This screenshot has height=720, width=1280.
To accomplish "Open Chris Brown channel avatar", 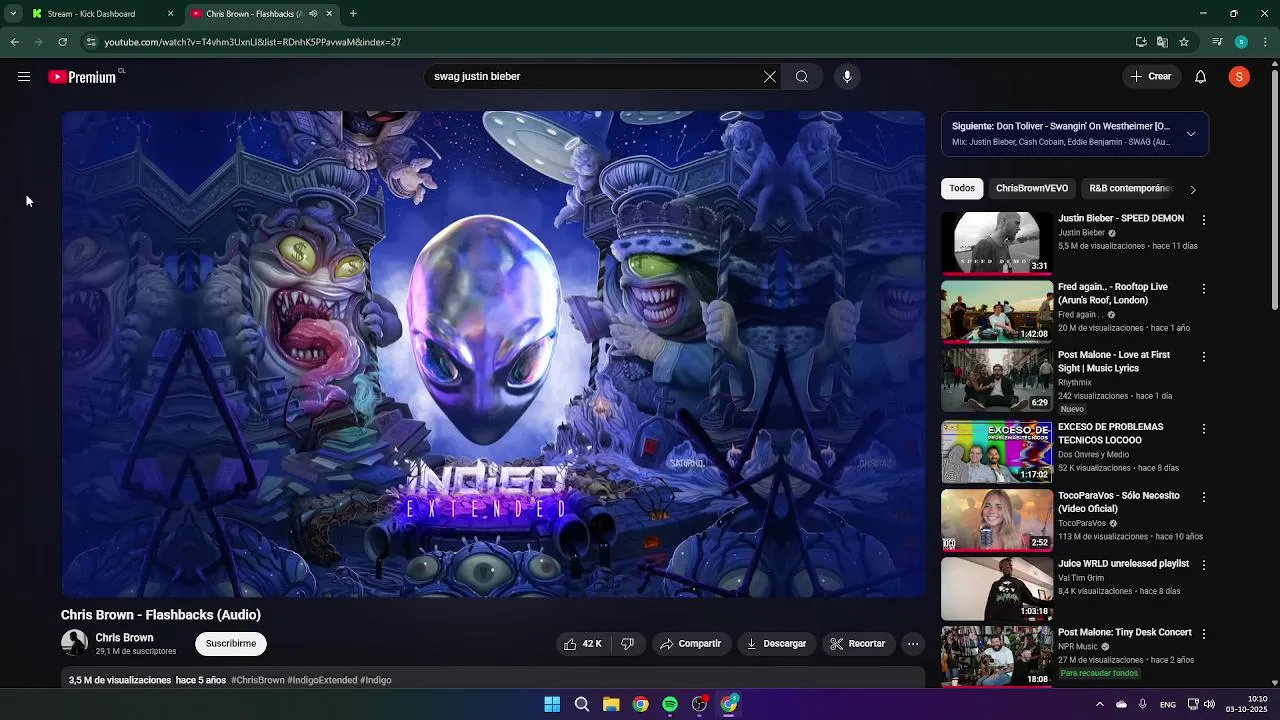I will tap(74, 644).
